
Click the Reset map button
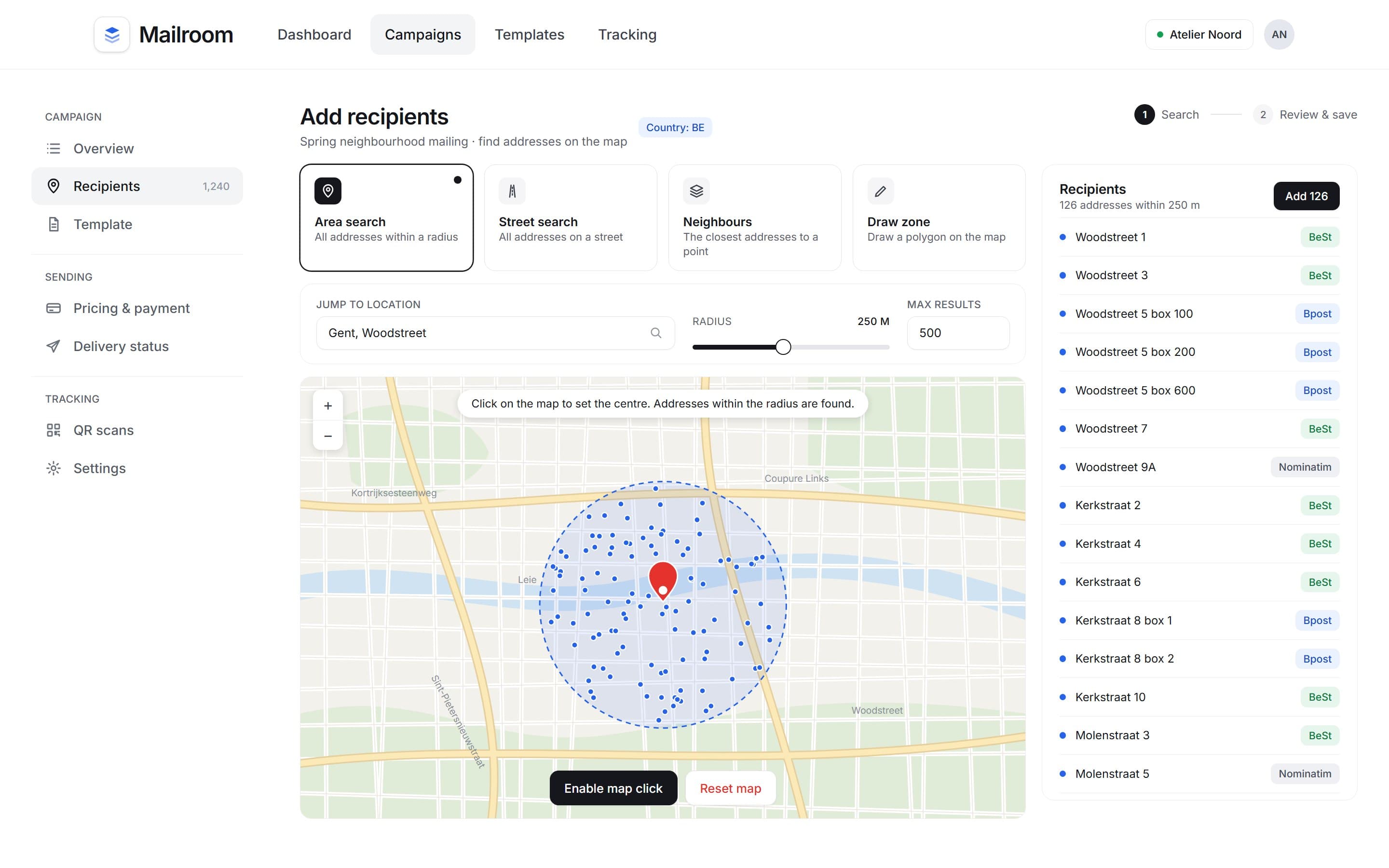point(730,788)
